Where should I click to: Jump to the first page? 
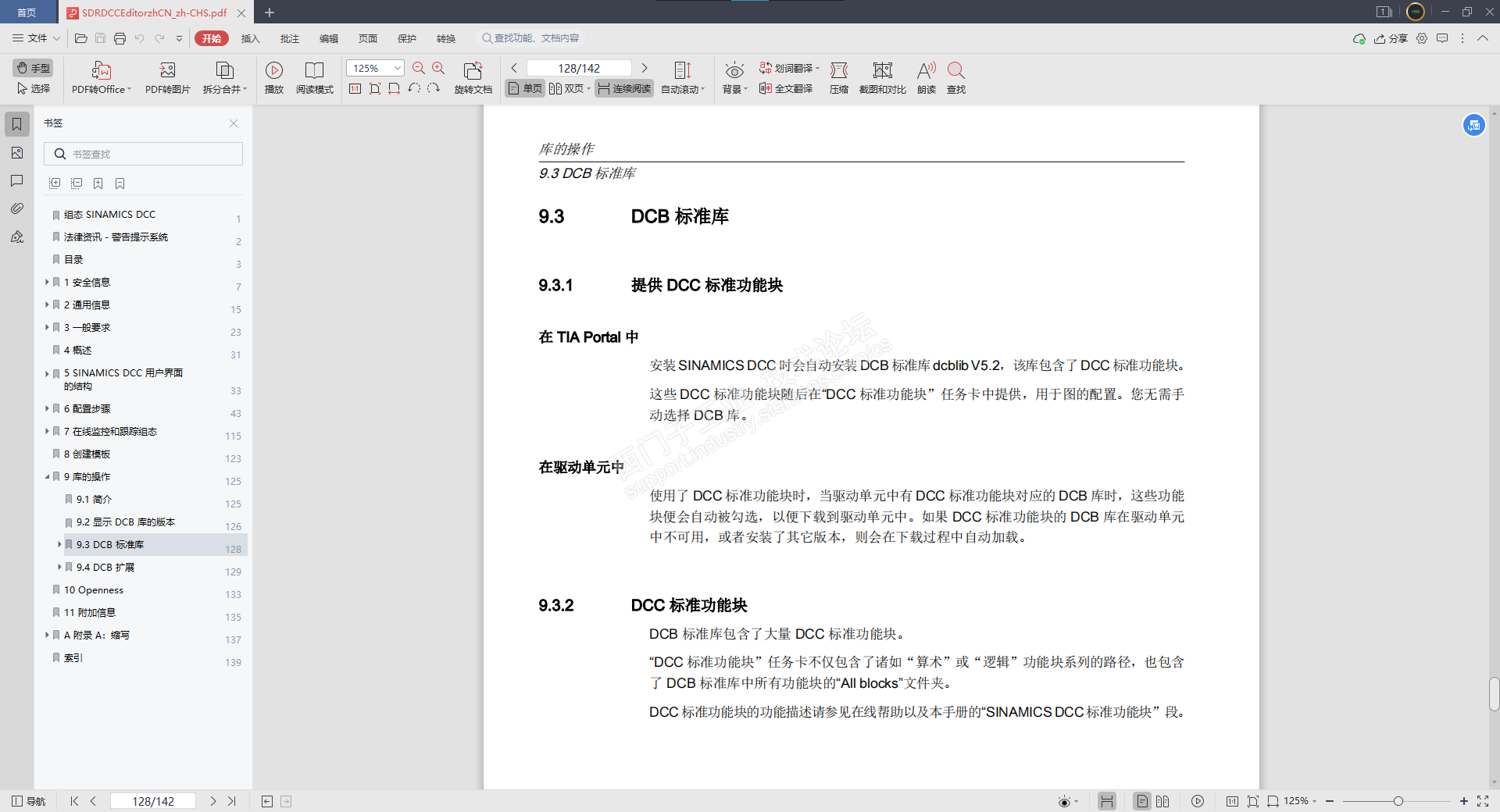(x=74, y=801)
